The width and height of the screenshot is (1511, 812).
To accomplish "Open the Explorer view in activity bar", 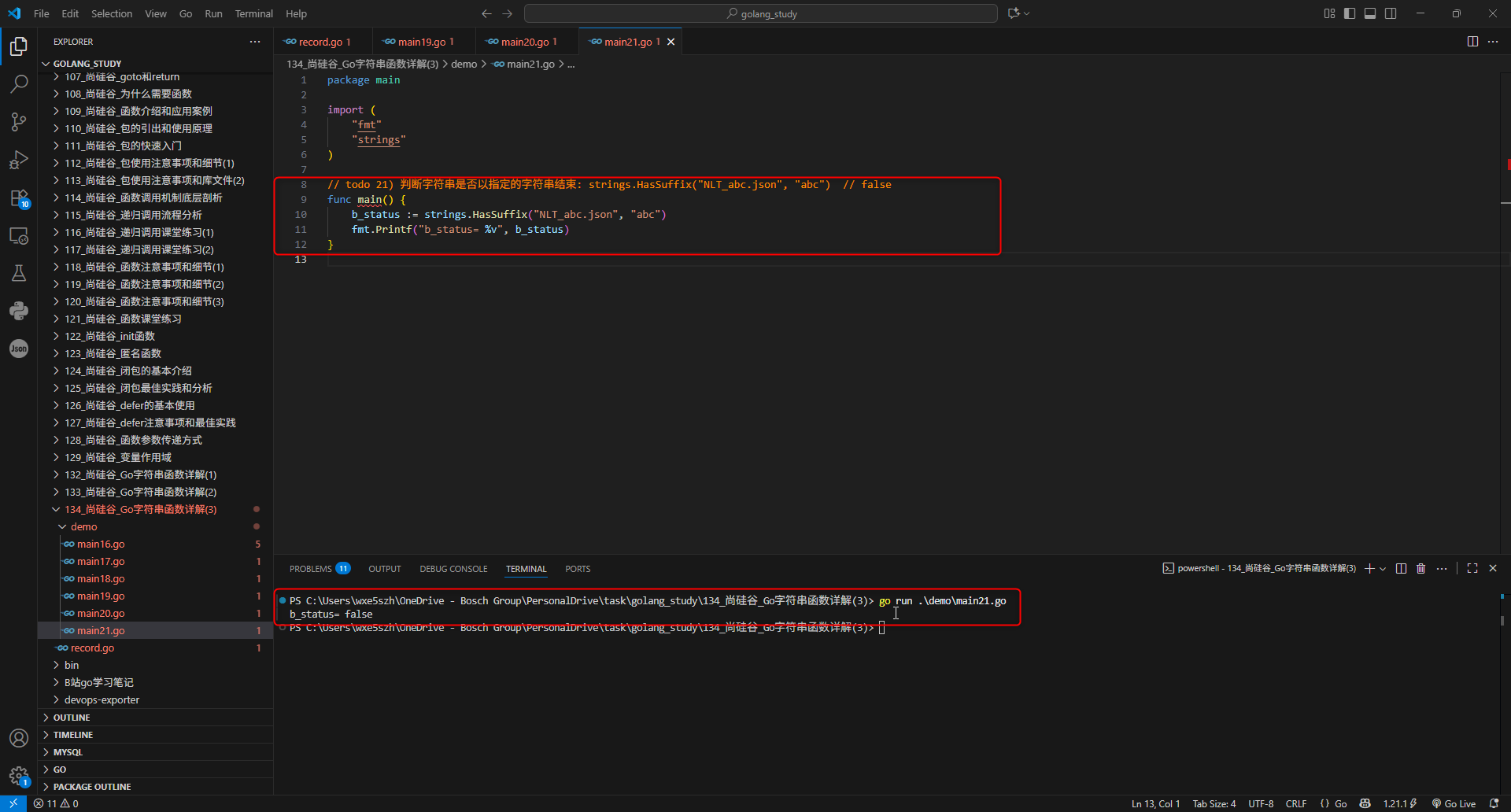I will click(x=19, y=46).
